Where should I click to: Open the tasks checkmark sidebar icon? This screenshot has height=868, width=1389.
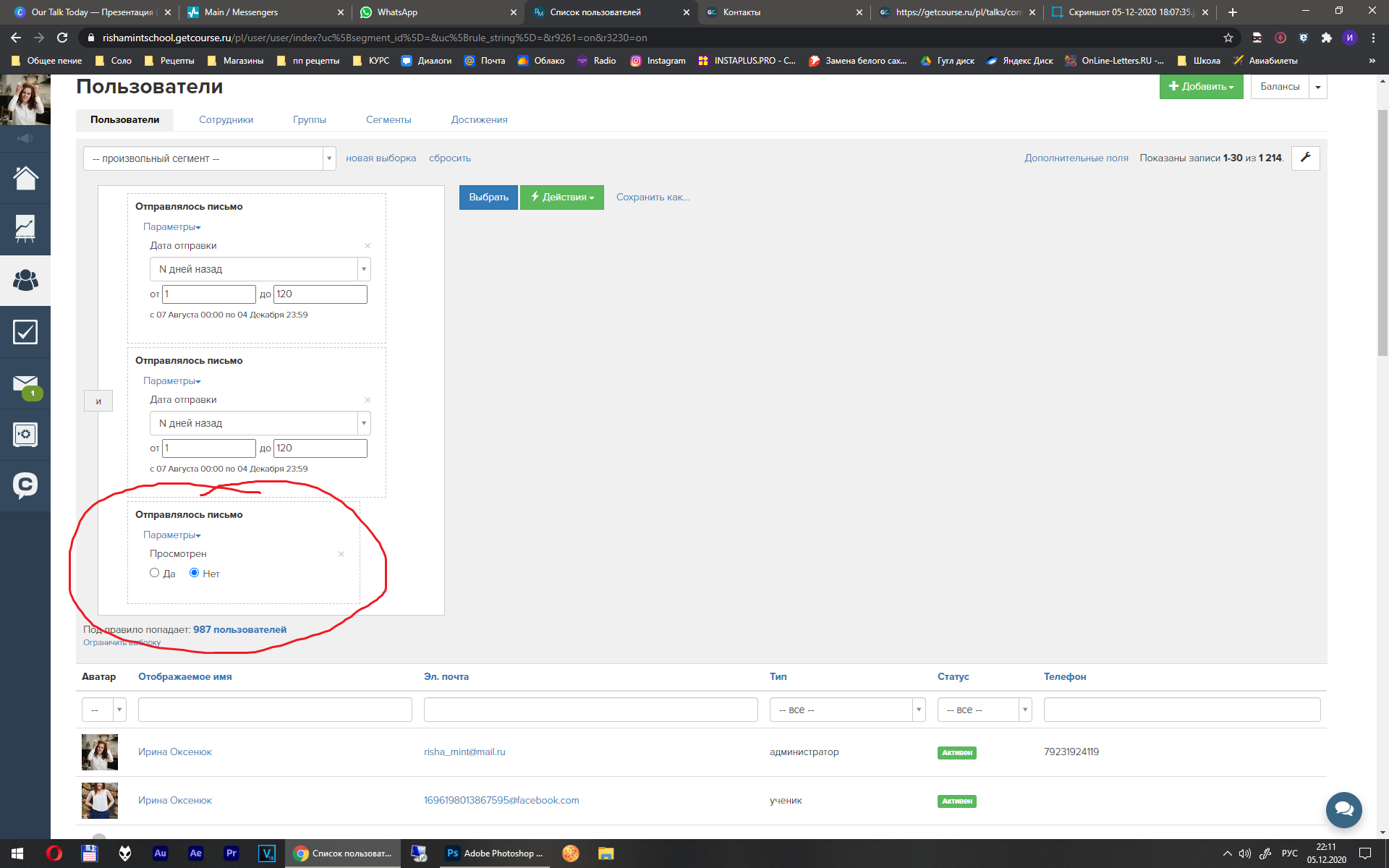coord(25,332)
